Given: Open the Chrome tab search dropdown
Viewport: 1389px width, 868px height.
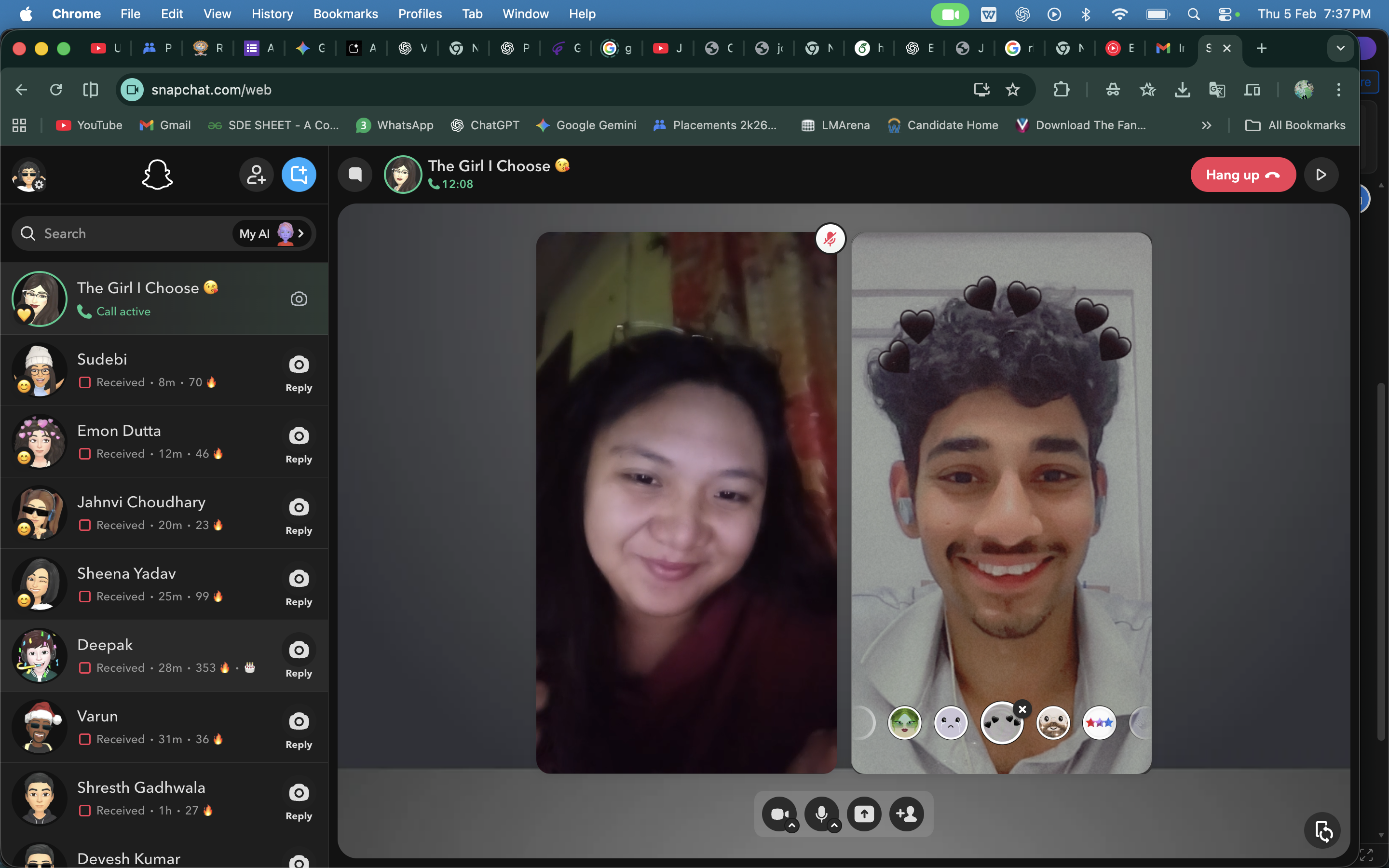Looking at the screenshot, I should pyautogui.click(x=1340, y=48).
